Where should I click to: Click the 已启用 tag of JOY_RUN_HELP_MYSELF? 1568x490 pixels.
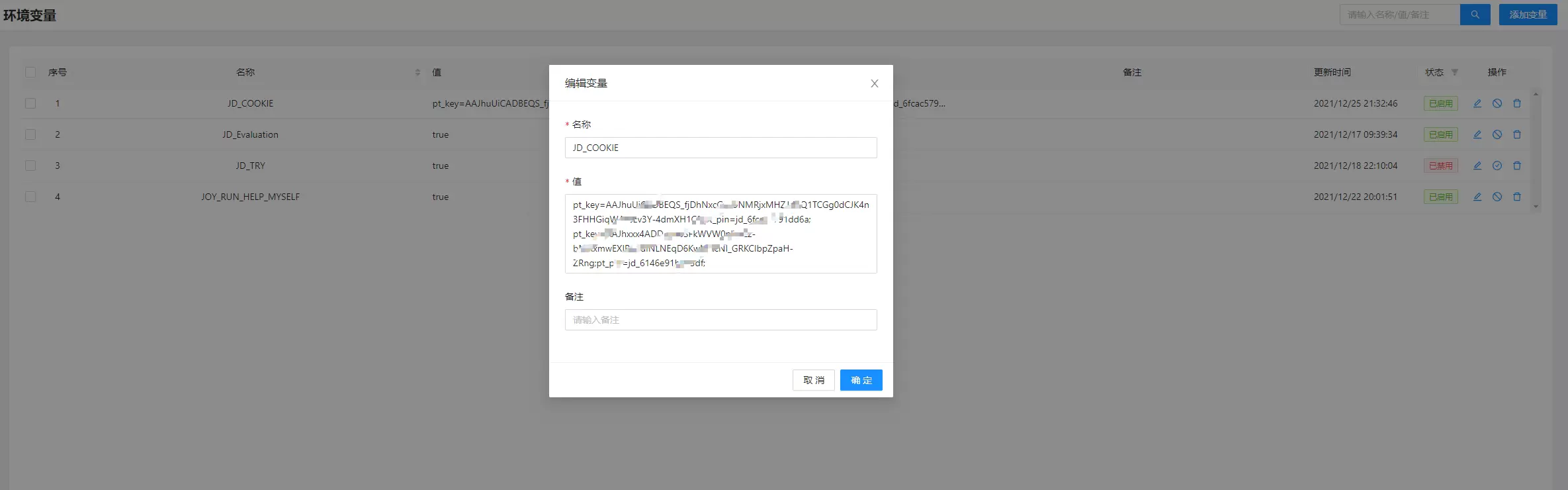click(x=1441, y=197)
